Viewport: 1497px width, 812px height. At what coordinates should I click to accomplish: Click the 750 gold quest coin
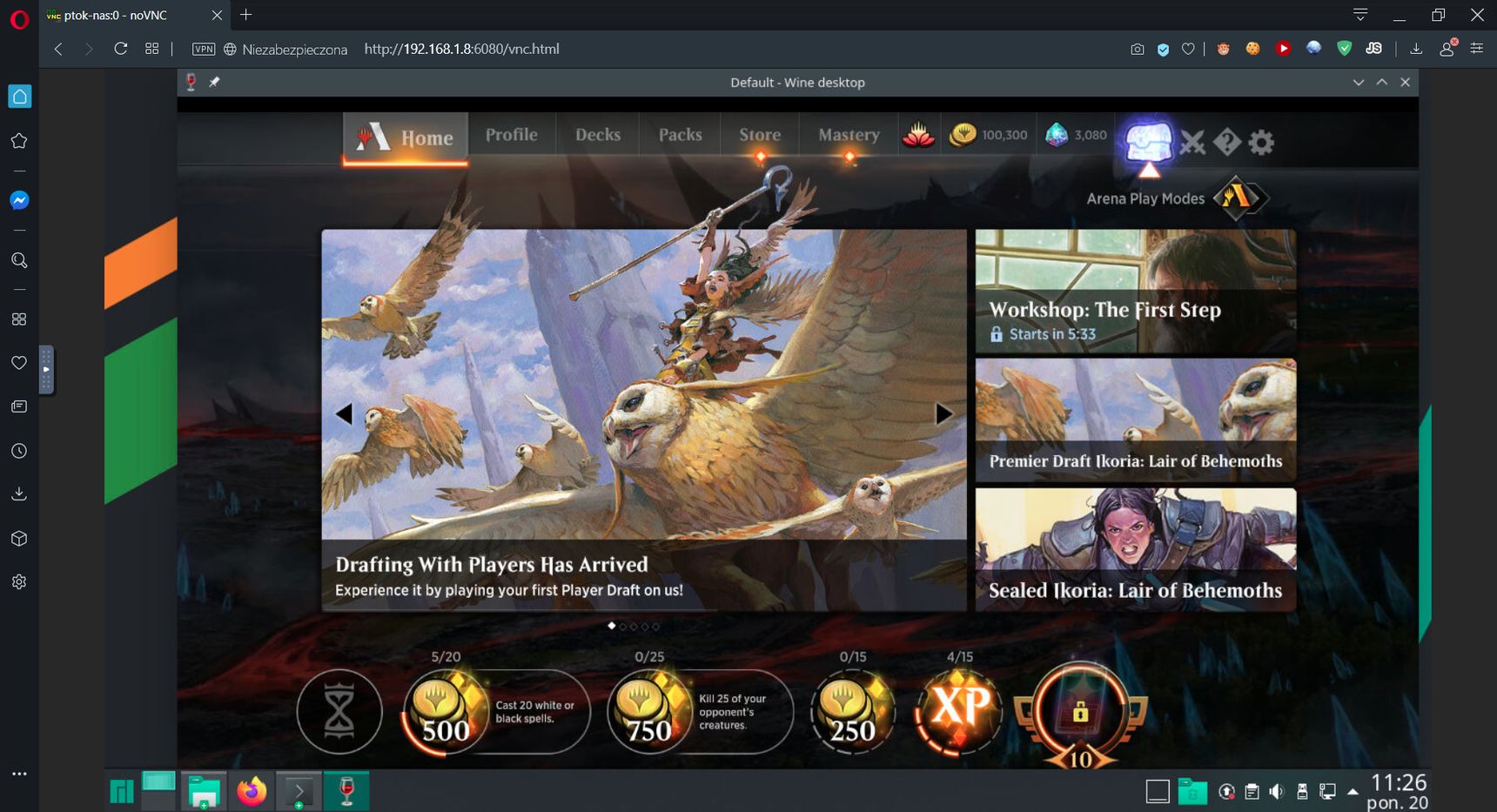pos(648,712)
